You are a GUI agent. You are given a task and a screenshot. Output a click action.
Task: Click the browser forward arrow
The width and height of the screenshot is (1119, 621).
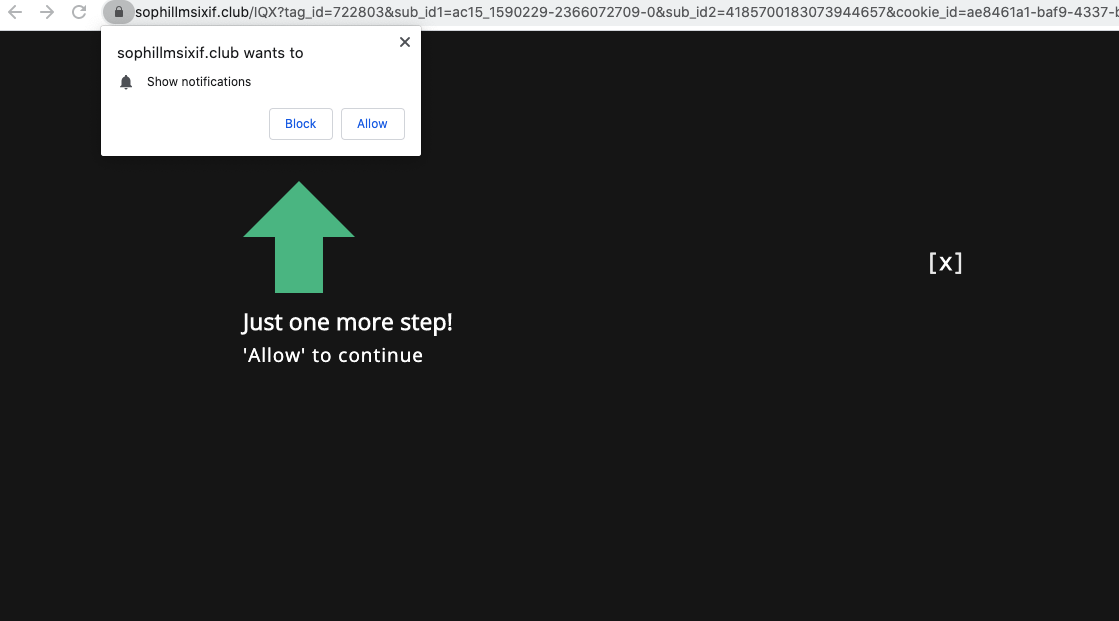(x=47, y=13)
